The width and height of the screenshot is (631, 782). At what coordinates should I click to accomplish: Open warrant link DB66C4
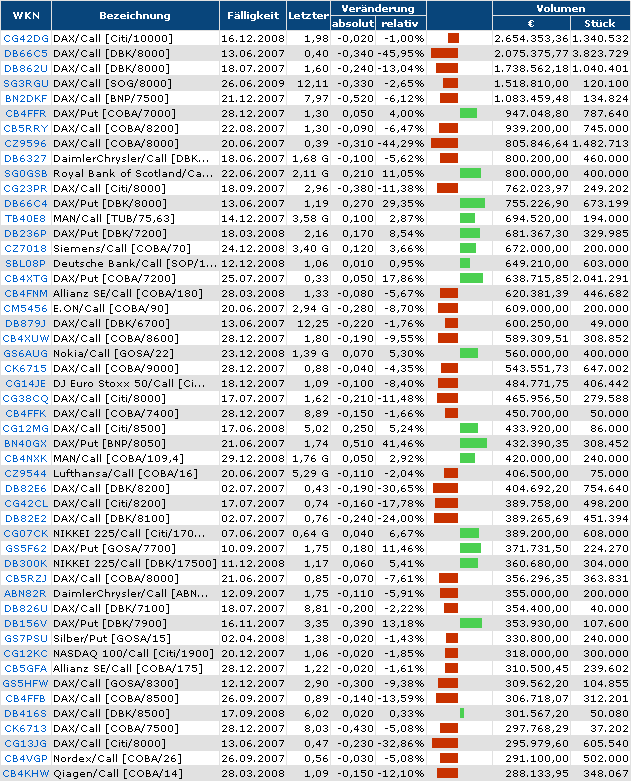click(26, 203)
